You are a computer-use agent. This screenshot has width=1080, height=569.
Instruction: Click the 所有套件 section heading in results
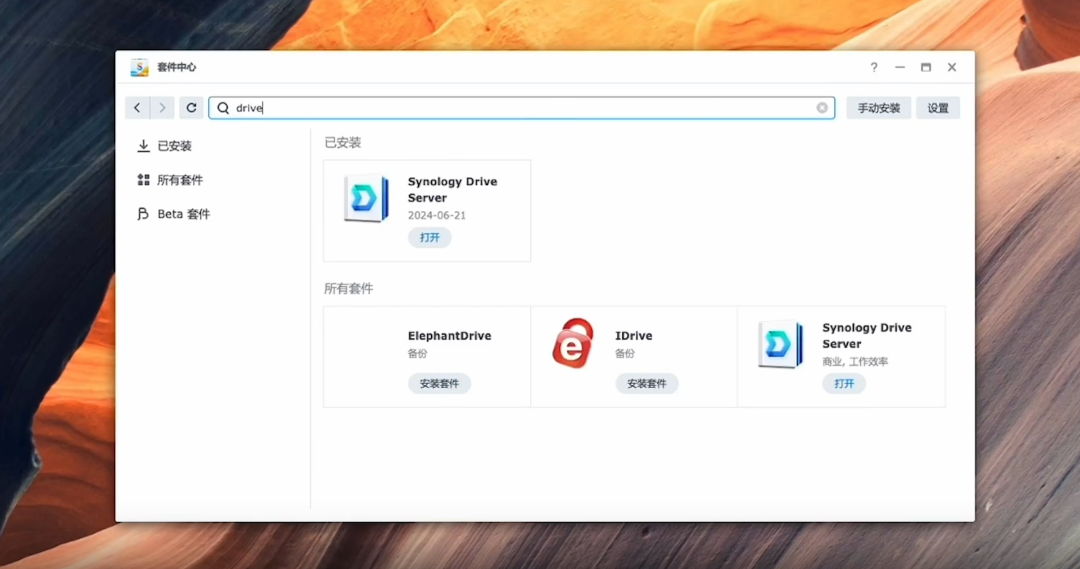click(349, 289)
